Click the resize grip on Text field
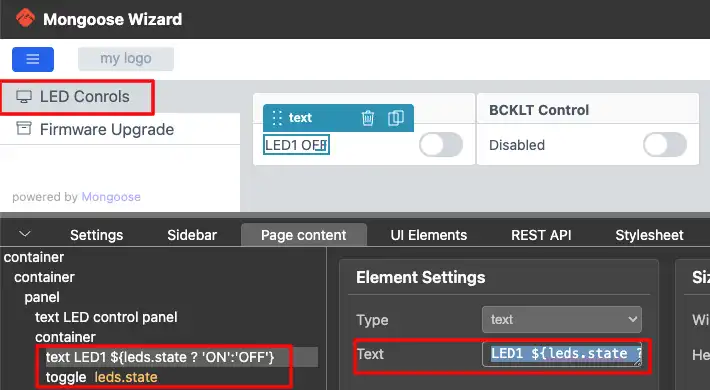The image size is (710, 390). tap(638, 362)
